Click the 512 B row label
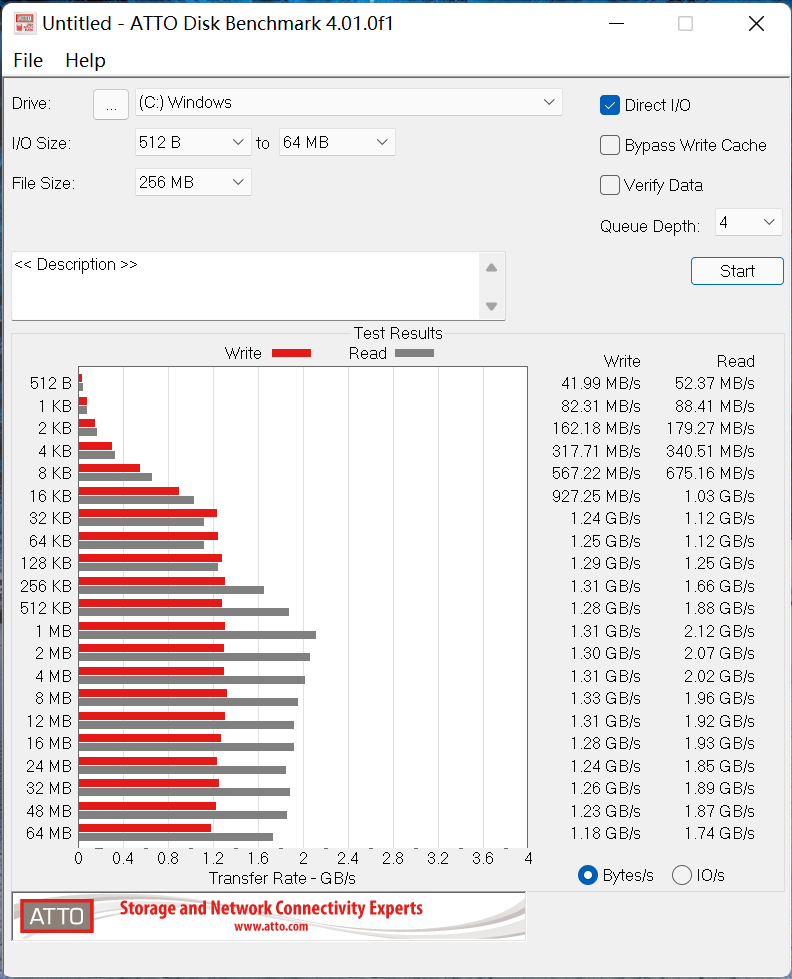Image resolution: width=792 pixels, height=979 pixels. click(51, 383)
